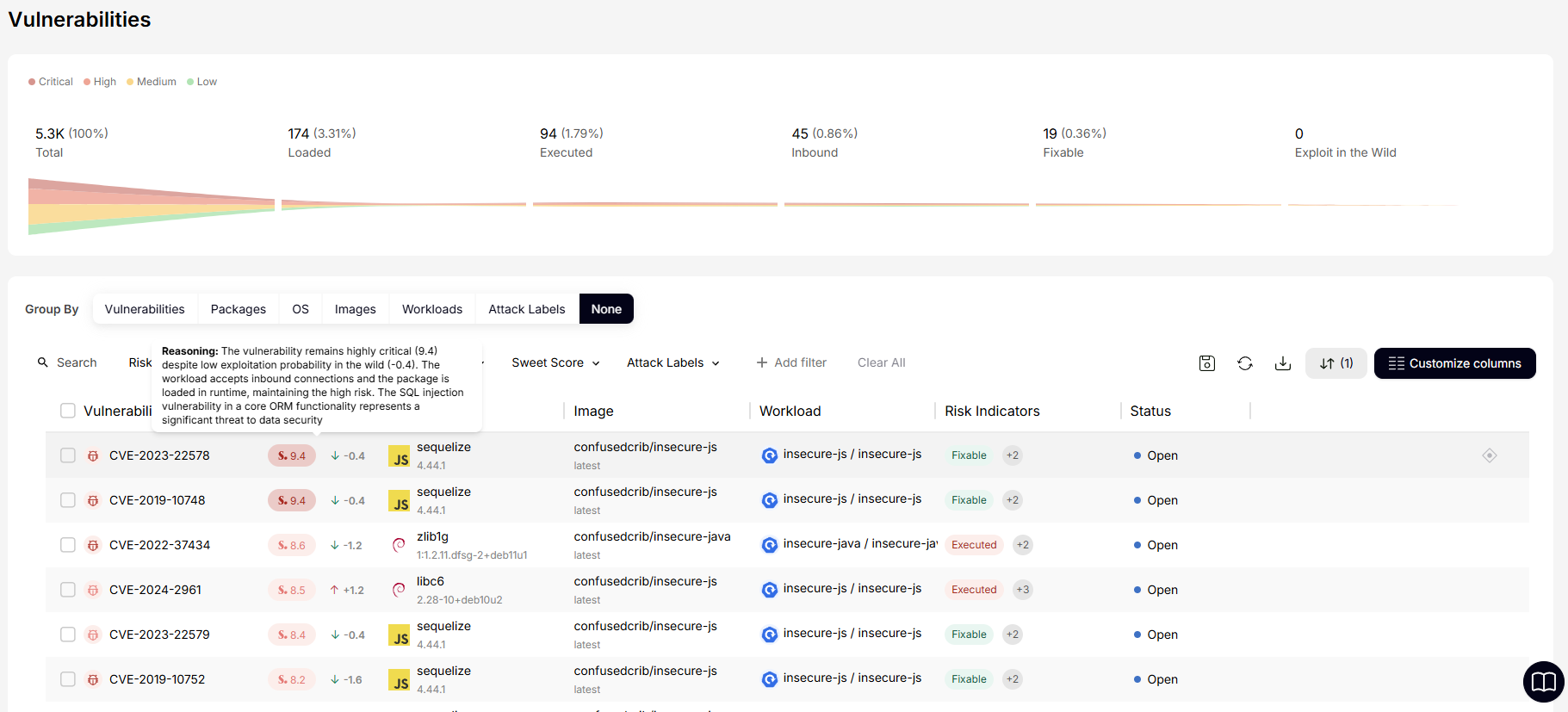Click the save view icon in toolbar
Screen dimensions: 1568x712
(1207, 363)
